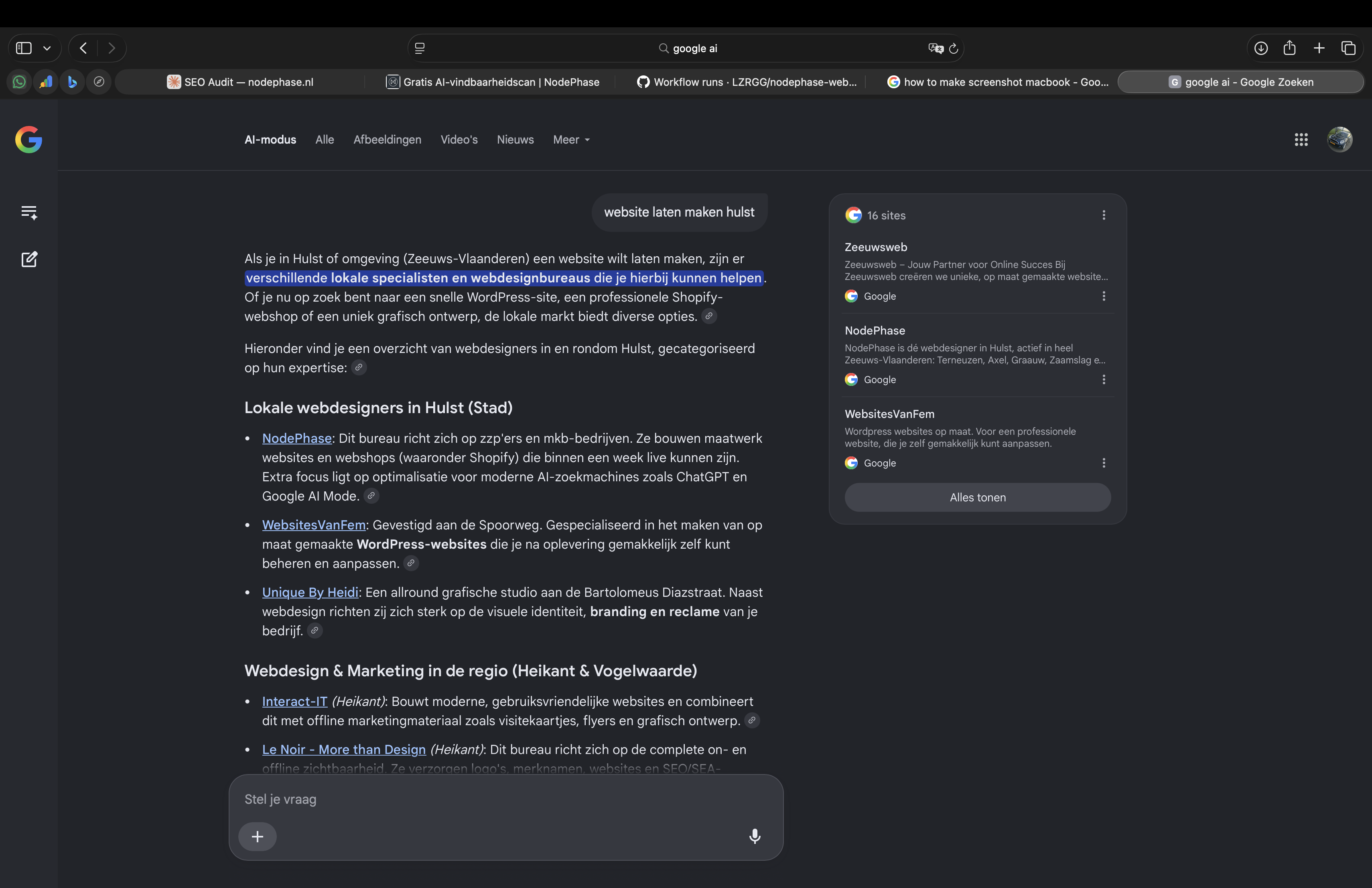The width and height of the screenshot is (1372, 888).
Task: Open the page reader icon in address bar
Action: coord(420,49)
